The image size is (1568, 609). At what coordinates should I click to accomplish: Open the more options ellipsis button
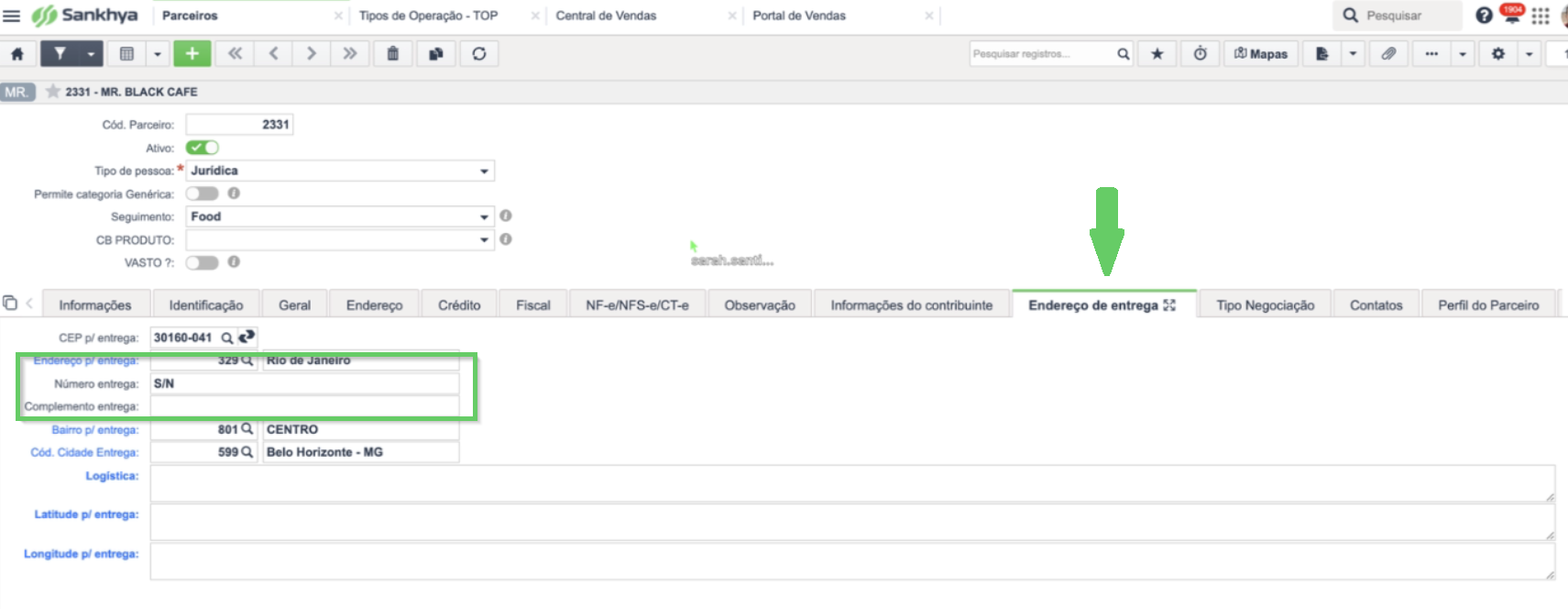[1432, 54]
